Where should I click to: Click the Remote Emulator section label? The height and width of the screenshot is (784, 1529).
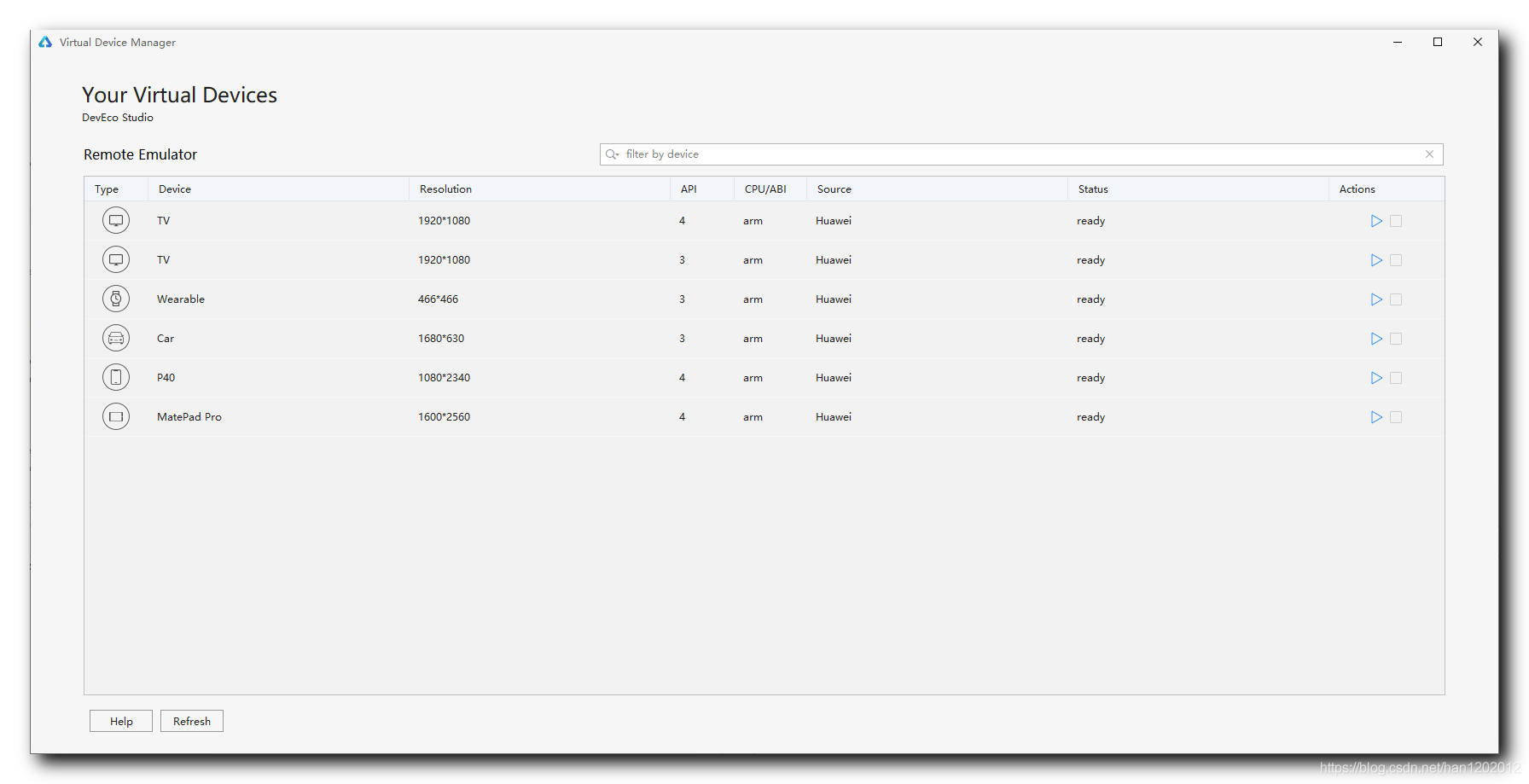(140, 154)
